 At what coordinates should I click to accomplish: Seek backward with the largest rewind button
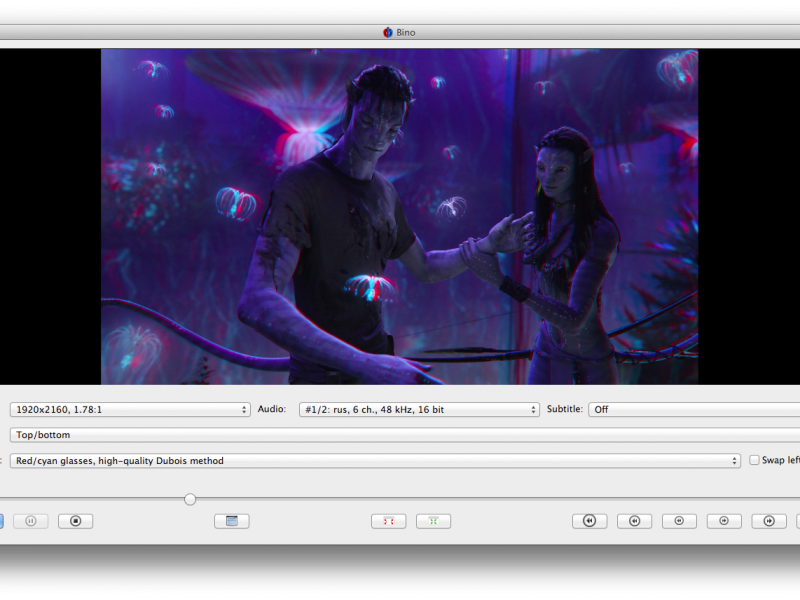pyautogui.click(x=590, y=521)
